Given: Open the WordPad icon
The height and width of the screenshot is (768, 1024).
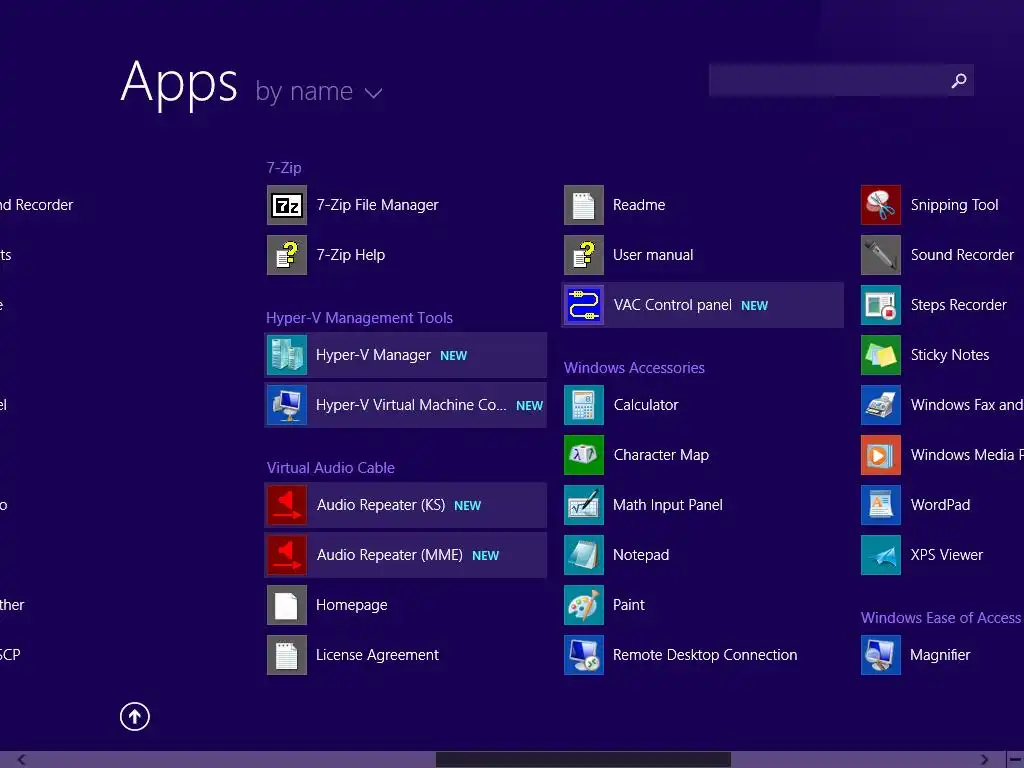Looking at the screenshot, I should click(881, 505).
